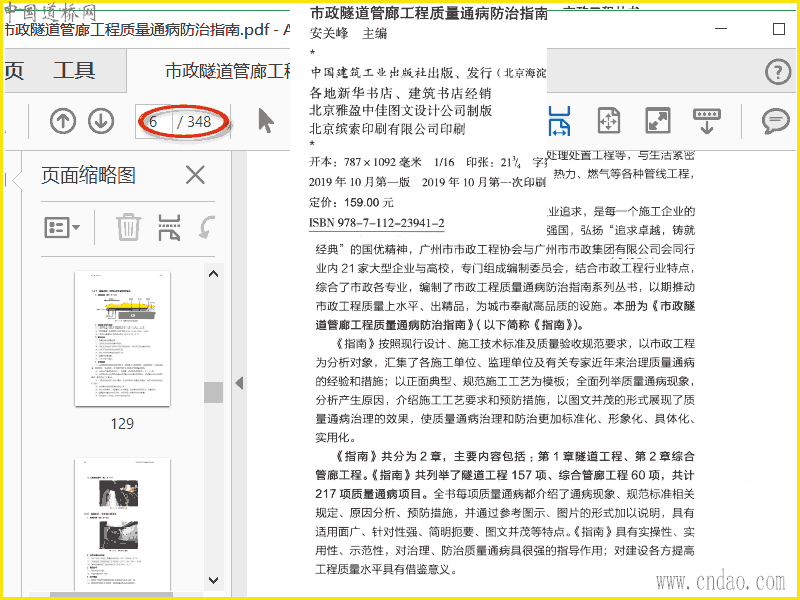This screenshot has width=800, height=600.
Task: Click the 页面缩略图 panel title
Action: pos(89,175)
